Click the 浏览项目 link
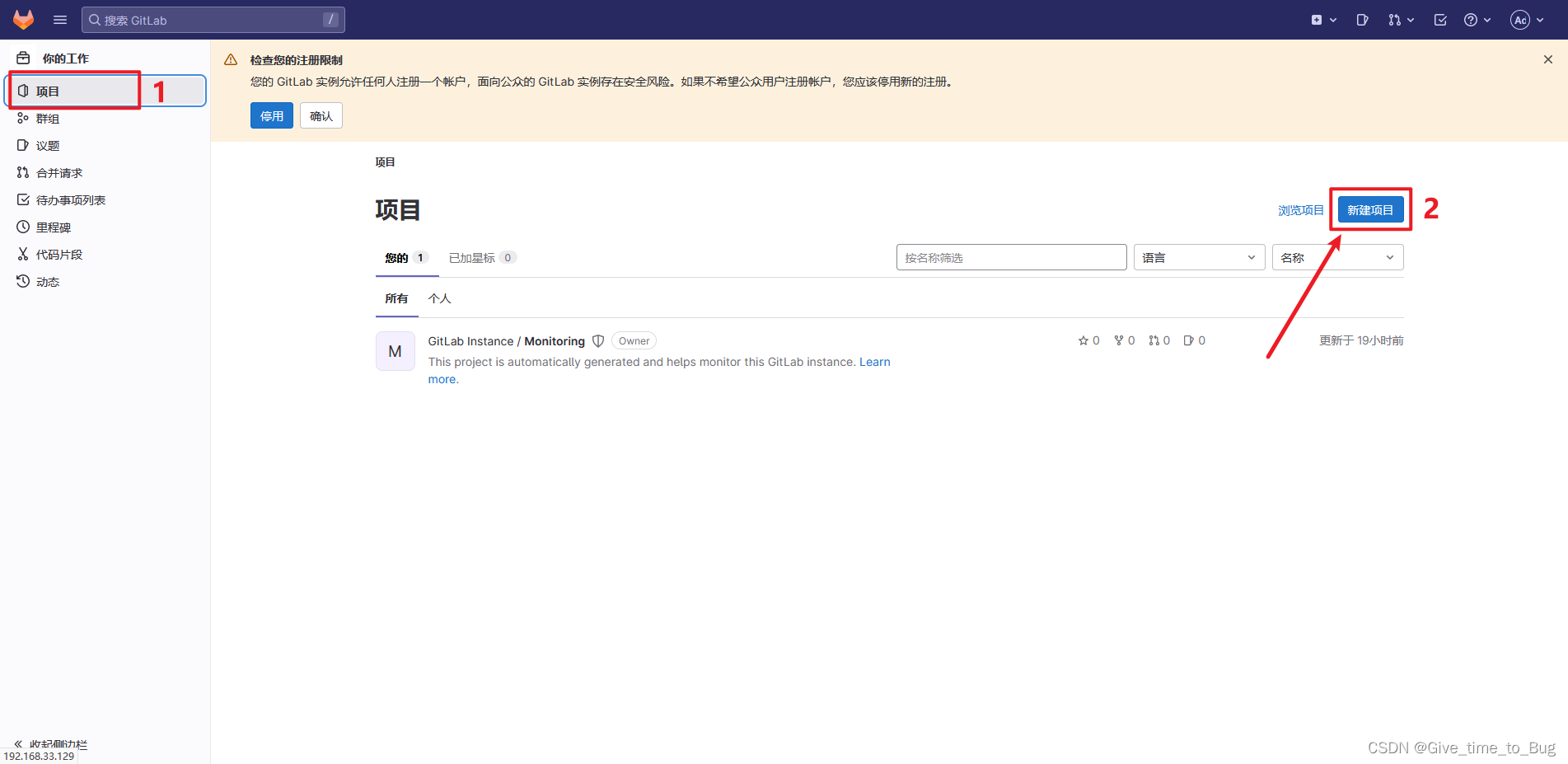This screenshot has width=1568, height=764. pos(1301,210)
